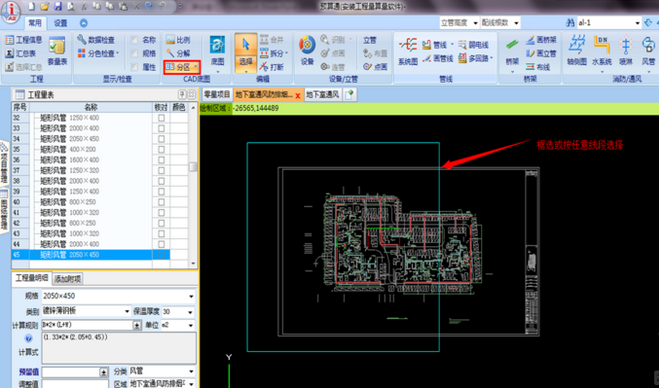Viewport: 659px width, 388px height.
Task: Open the 喷淋 sprinkler tool
Action: coord(626,51)
